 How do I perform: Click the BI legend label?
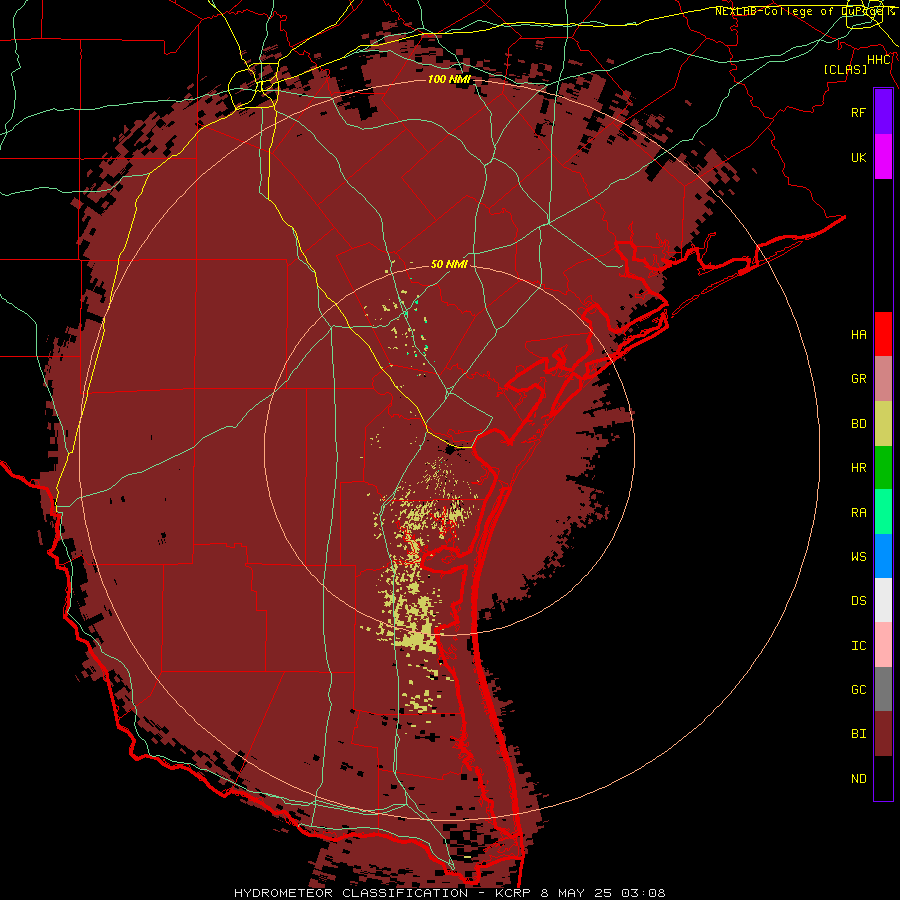click(858, 734)
